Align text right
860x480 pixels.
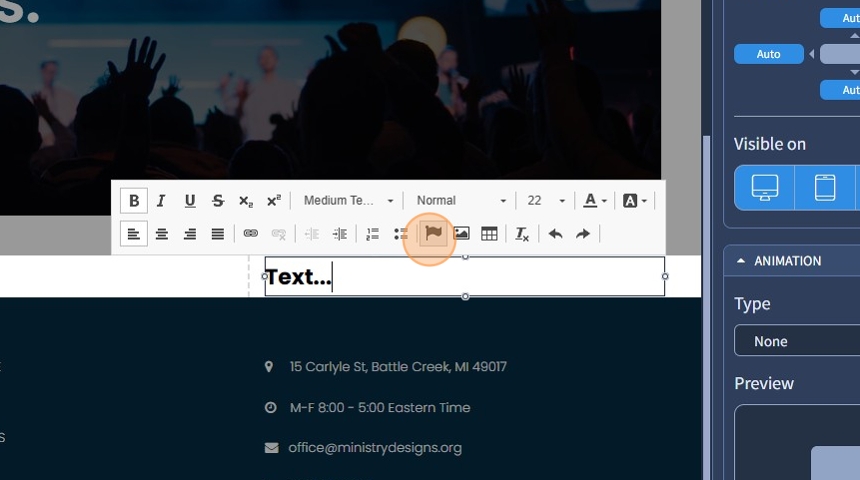(190, 234)
